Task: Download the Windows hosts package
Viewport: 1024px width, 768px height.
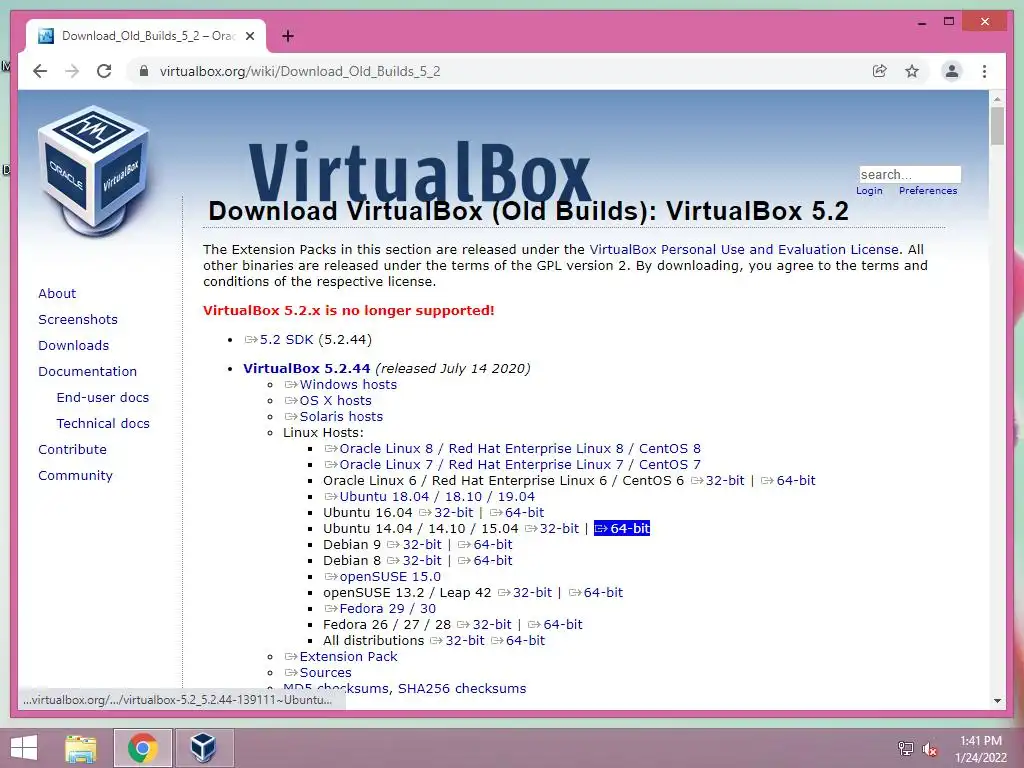Action: point(340,385)
